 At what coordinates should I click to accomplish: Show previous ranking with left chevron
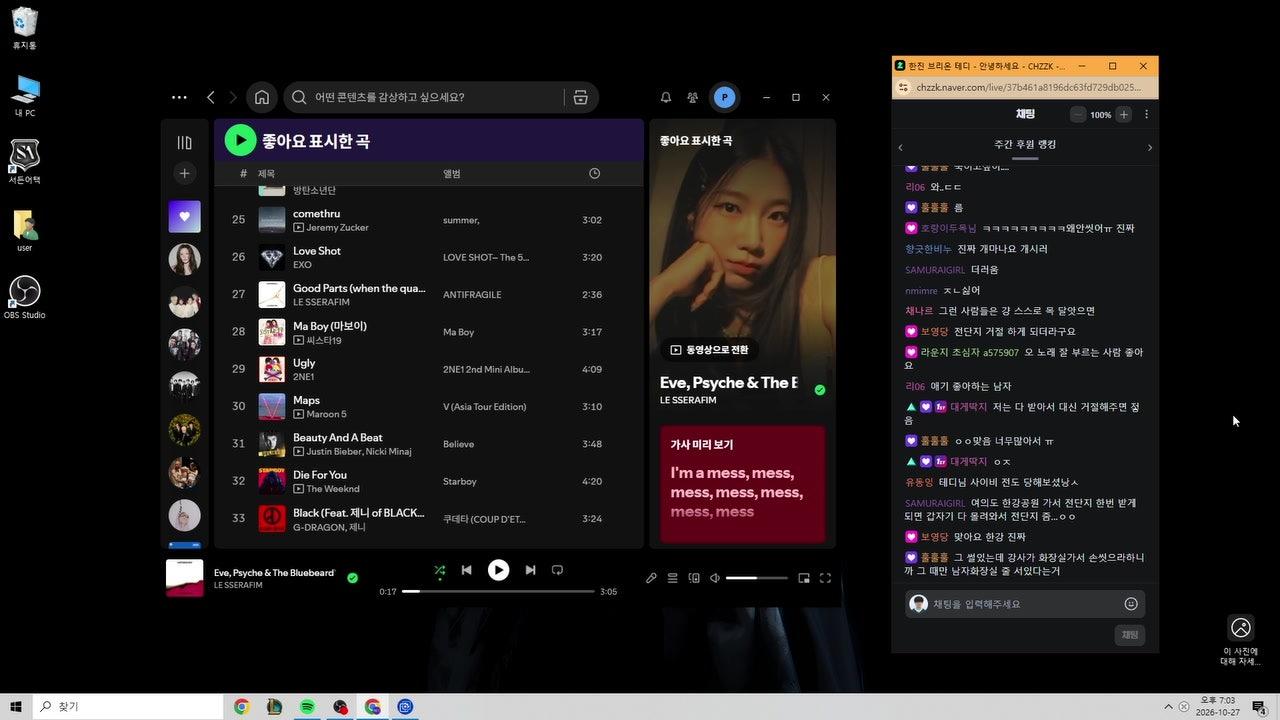(900, 148)
